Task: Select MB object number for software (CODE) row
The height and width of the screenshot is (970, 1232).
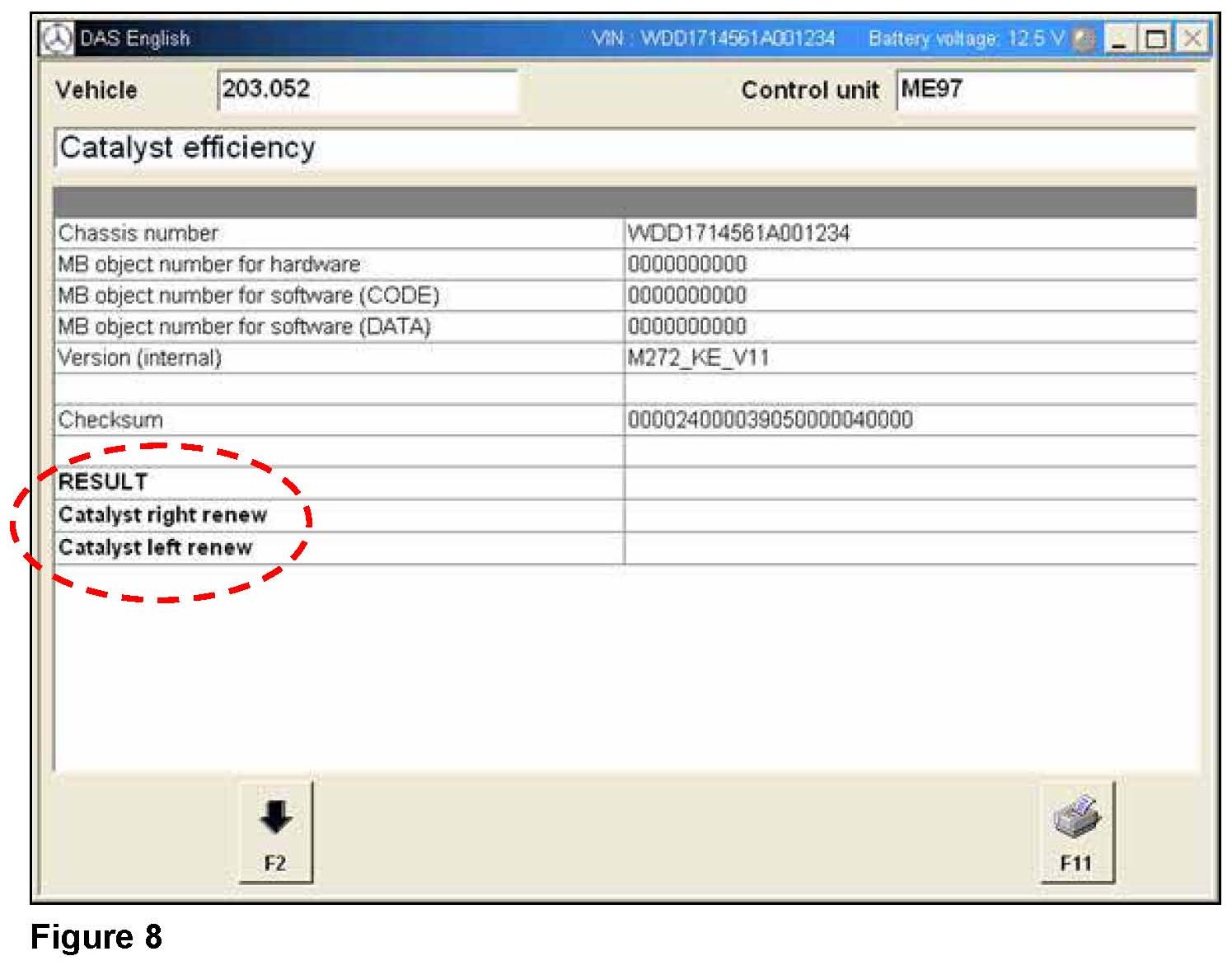Action: 625,296
